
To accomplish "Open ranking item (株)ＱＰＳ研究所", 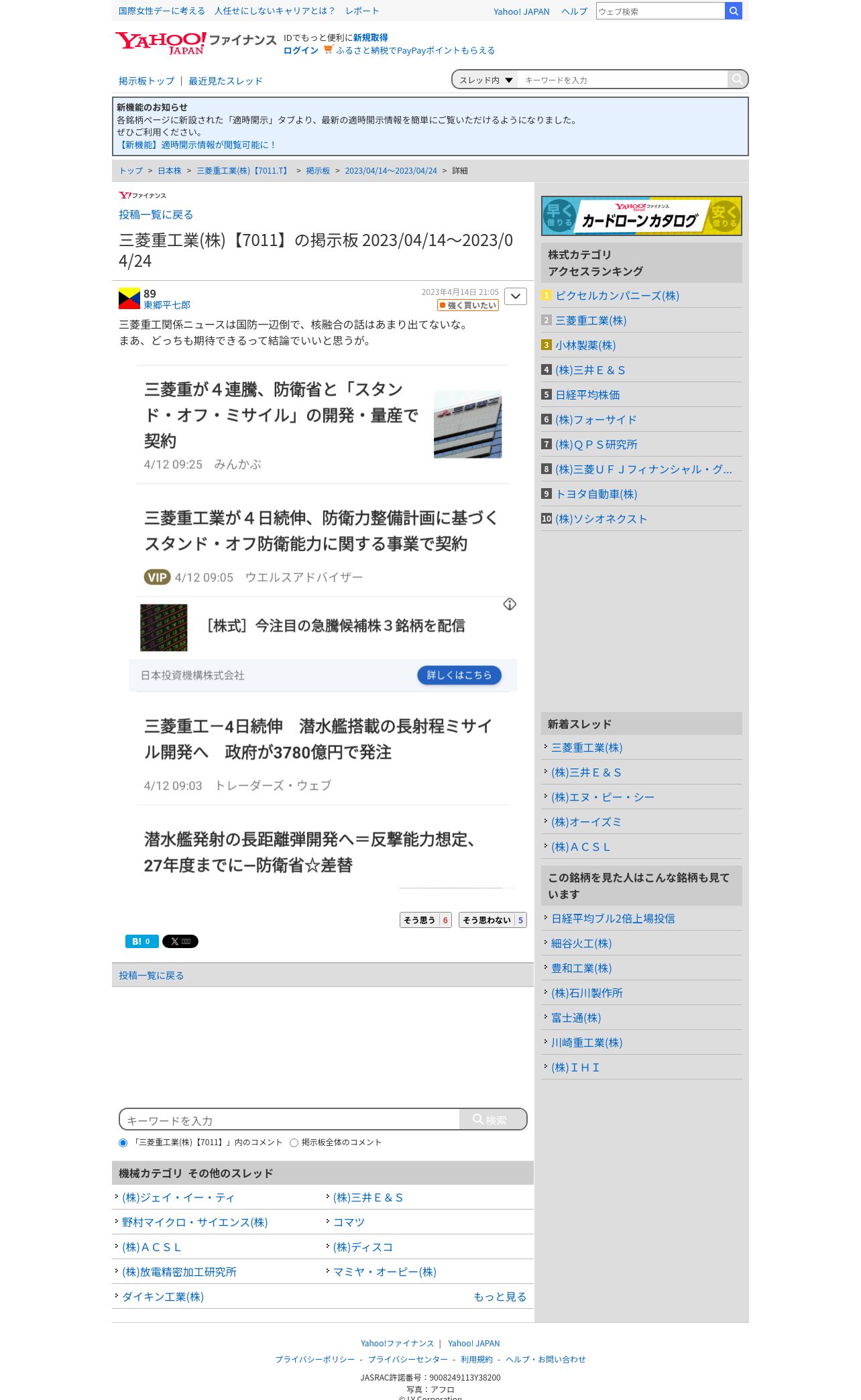I will [596, 445].
